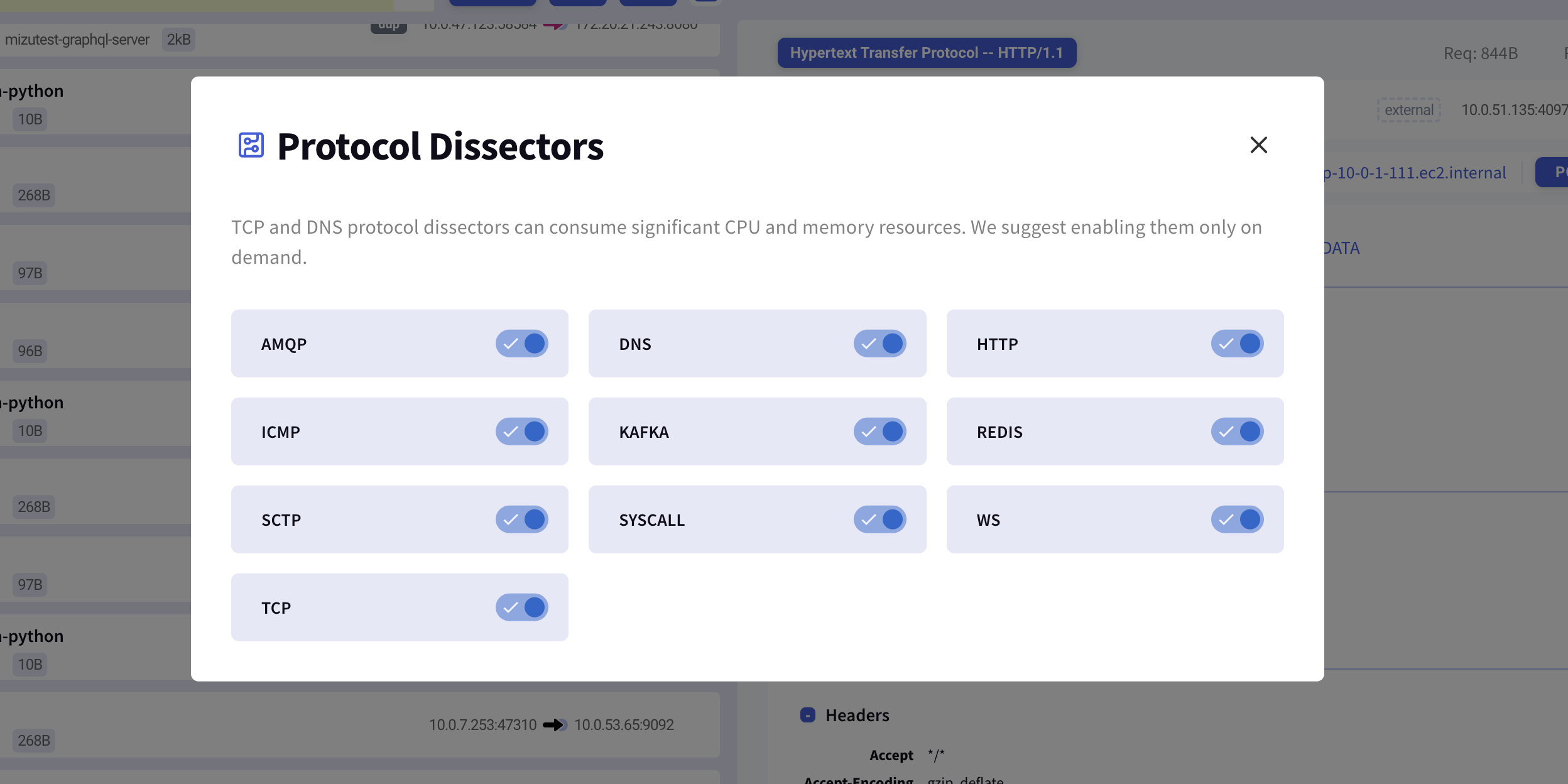Disable the WS dissector

(1238, 520)
